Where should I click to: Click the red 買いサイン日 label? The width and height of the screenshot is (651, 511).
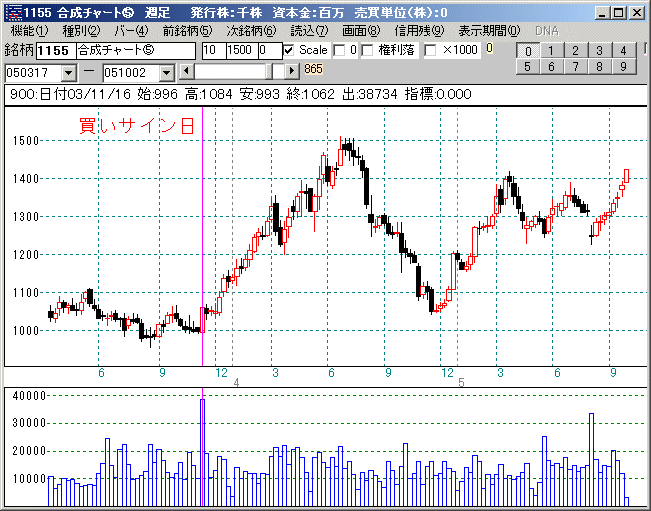137,126
